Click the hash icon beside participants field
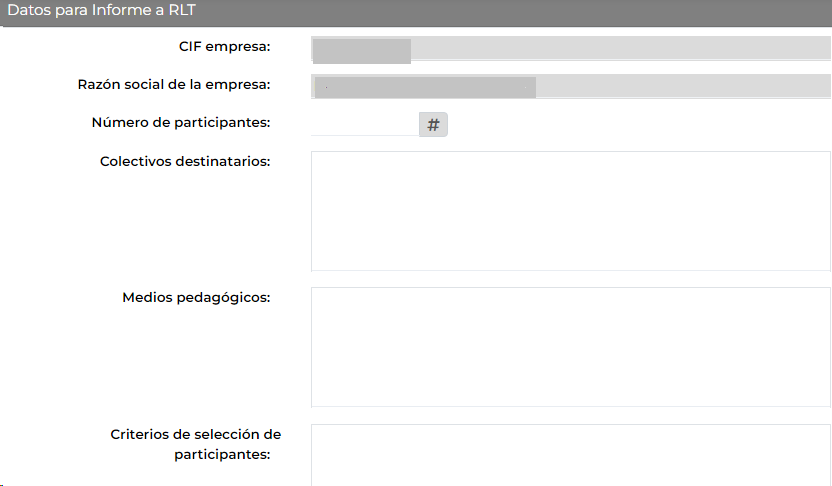Viewport: 832px width, 486px height. click(x=433, y=125)
